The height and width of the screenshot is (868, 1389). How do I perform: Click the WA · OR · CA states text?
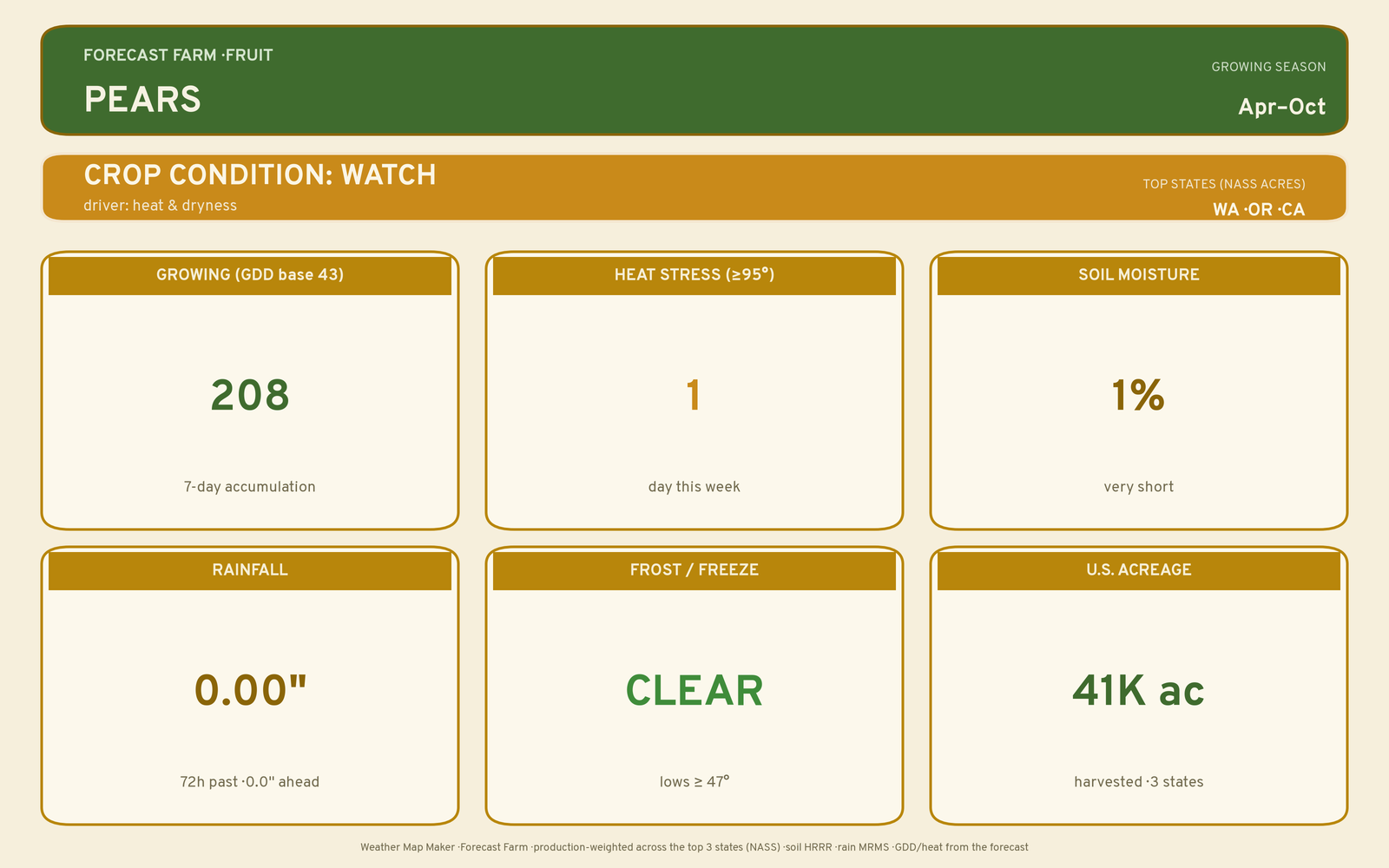coord(1259,209)
